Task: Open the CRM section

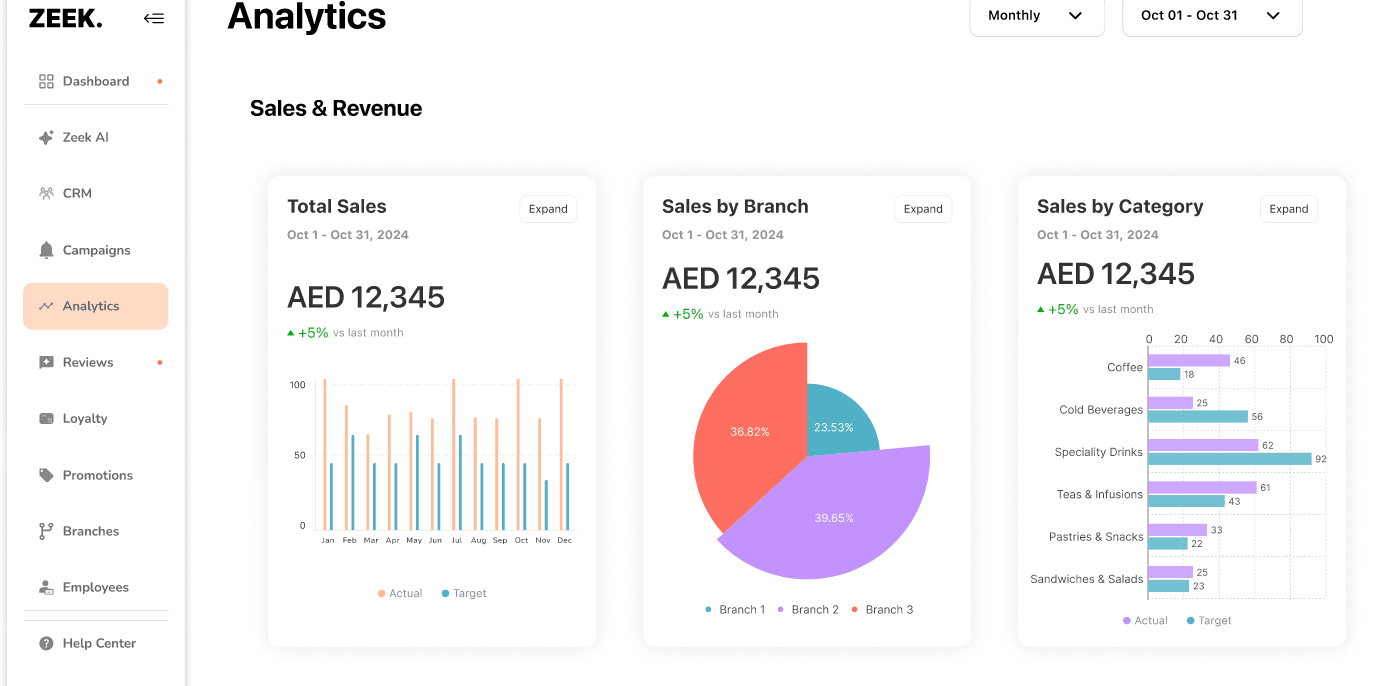Action: 96,194
